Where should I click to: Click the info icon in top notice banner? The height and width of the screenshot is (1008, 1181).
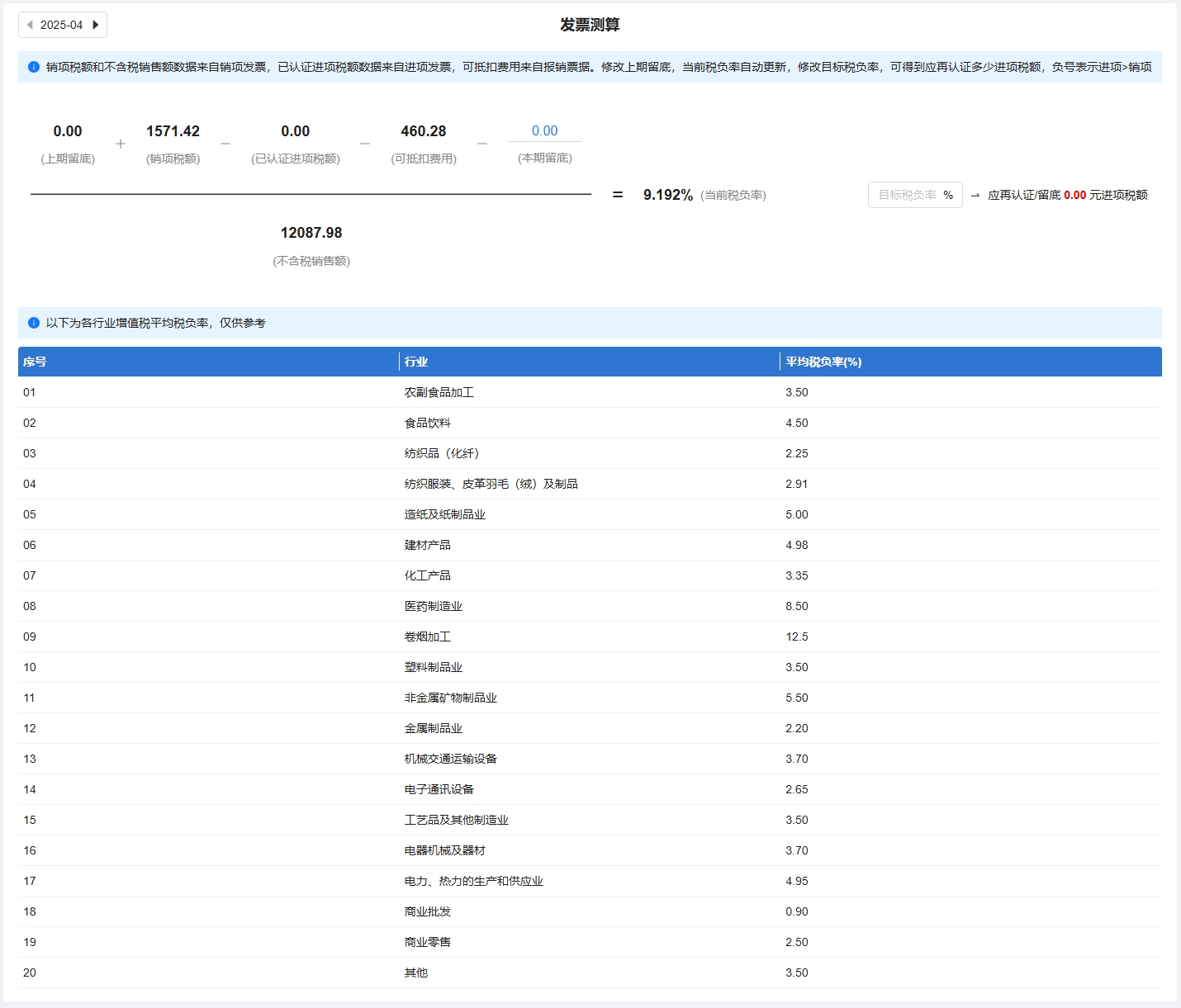[x=34, y=67]
